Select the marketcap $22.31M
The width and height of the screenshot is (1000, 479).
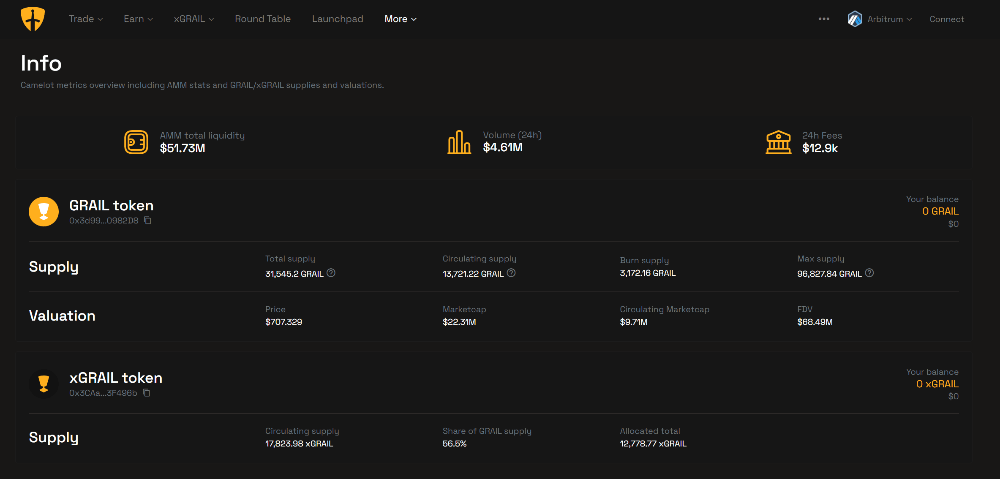click(x=459, y=322)
